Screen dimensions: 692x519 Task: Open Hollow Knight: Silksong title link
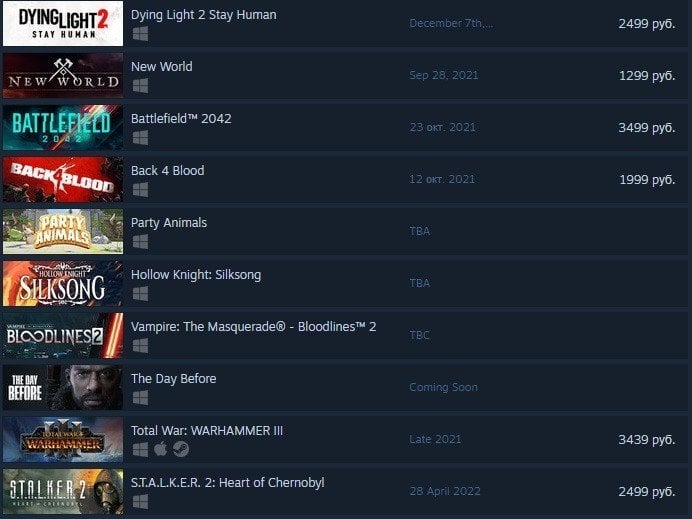[x=196, y=275]
